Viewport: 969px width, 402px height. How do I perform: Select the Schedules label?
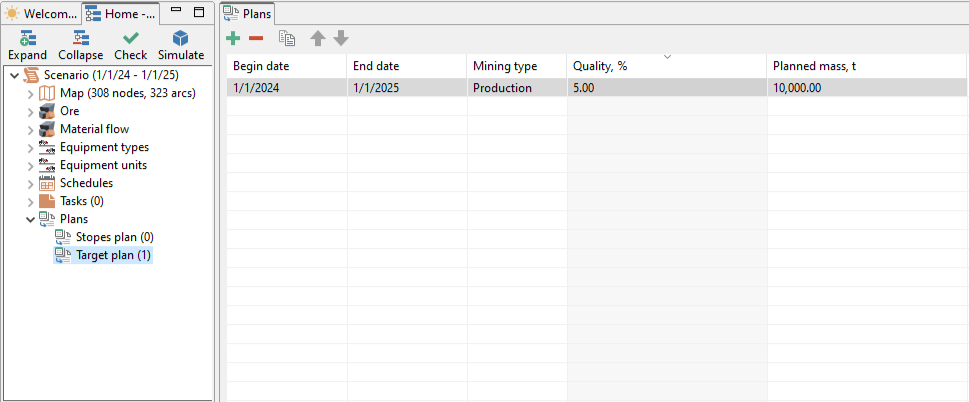point(87,183)
